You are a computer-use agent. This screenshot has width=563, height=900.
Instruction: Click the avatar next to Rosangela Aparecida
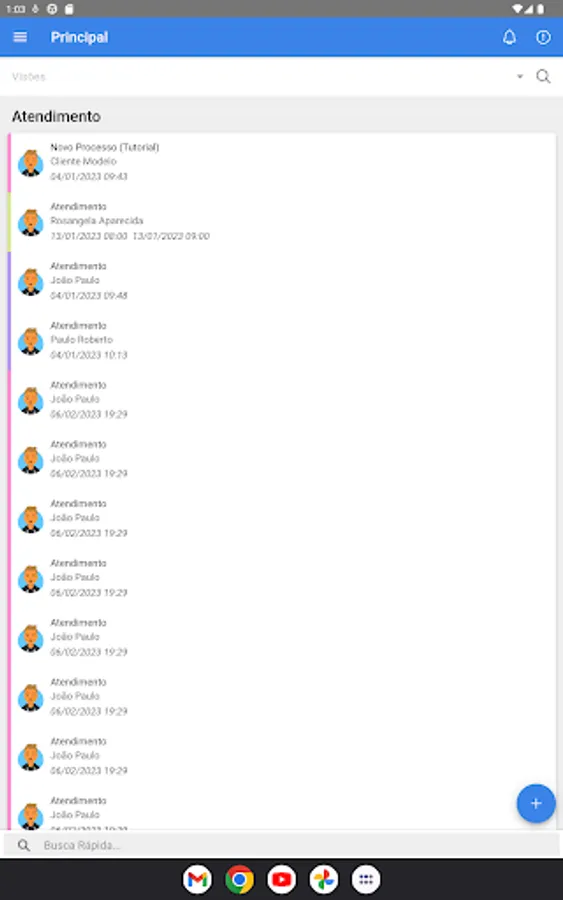click(30, 222)
